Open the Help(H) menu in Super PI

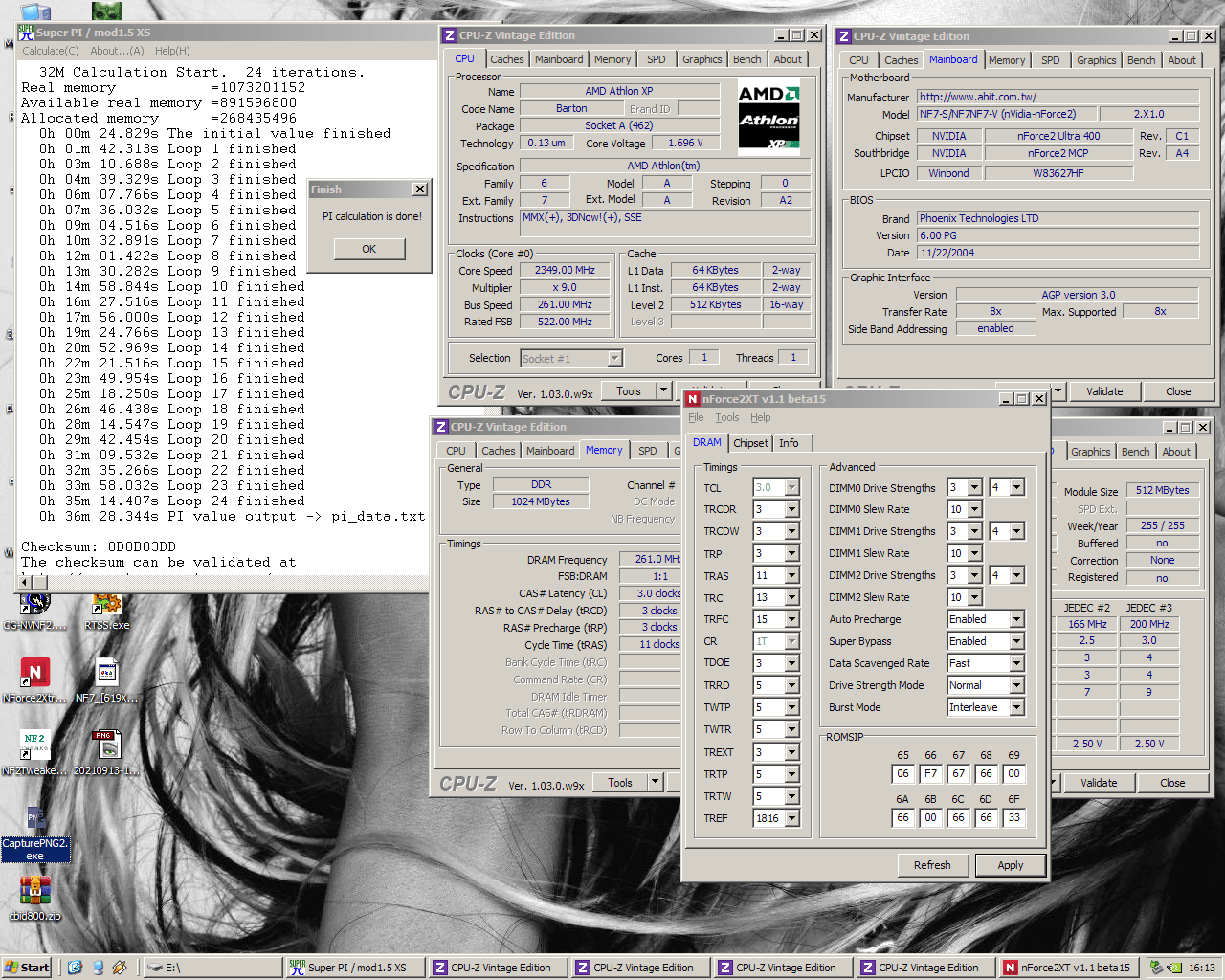(x=172, y=51)
